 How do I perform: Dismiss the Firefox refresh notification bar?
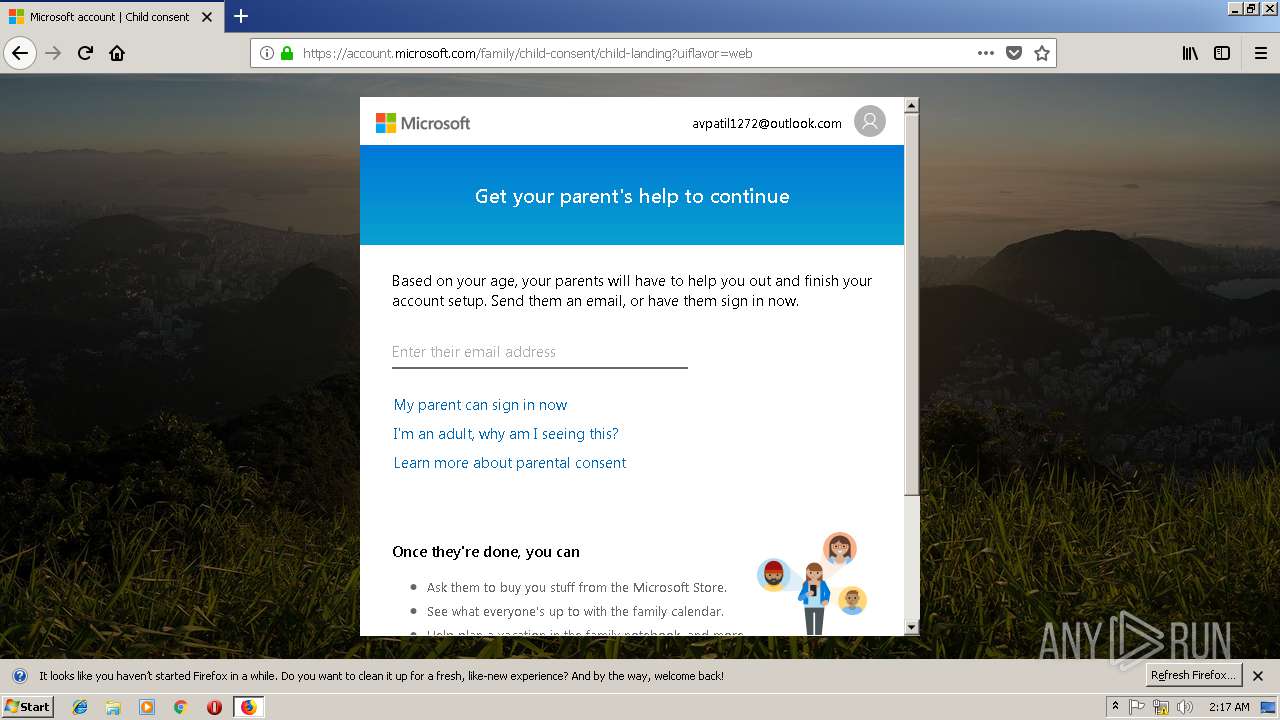coord(1258,676)
